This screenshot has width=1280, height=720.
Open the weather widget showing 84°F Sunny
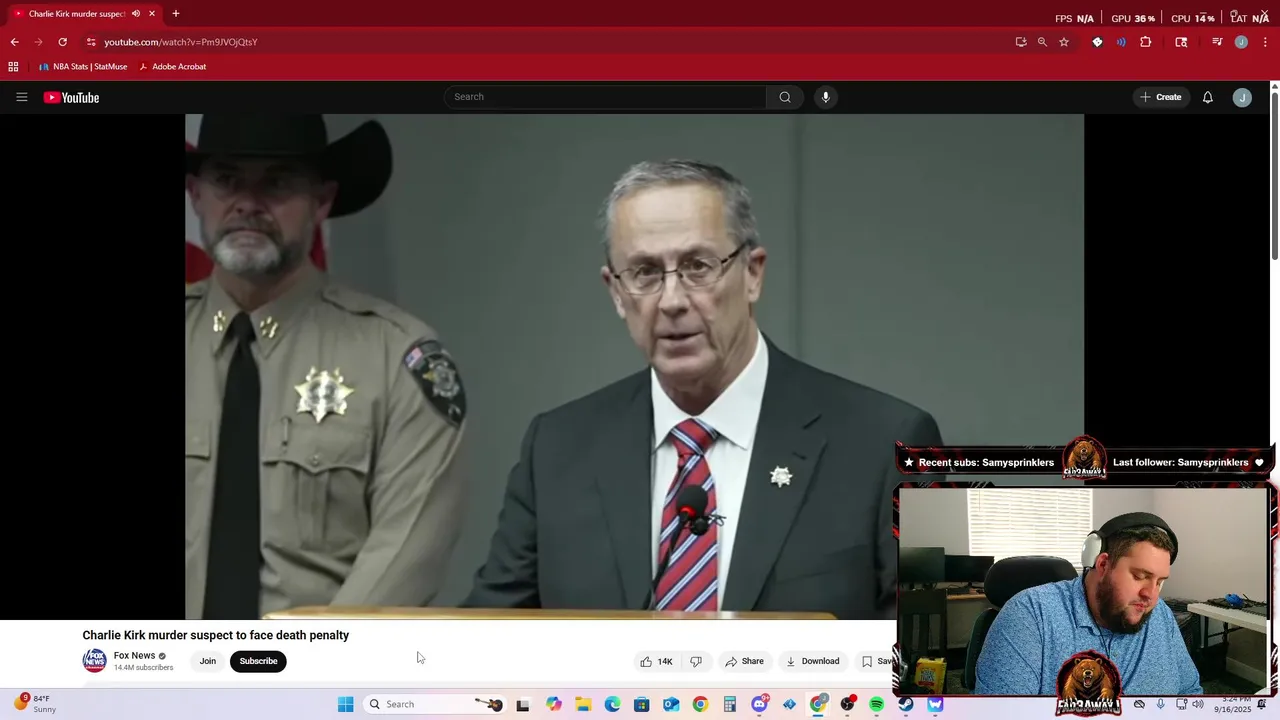34,704
